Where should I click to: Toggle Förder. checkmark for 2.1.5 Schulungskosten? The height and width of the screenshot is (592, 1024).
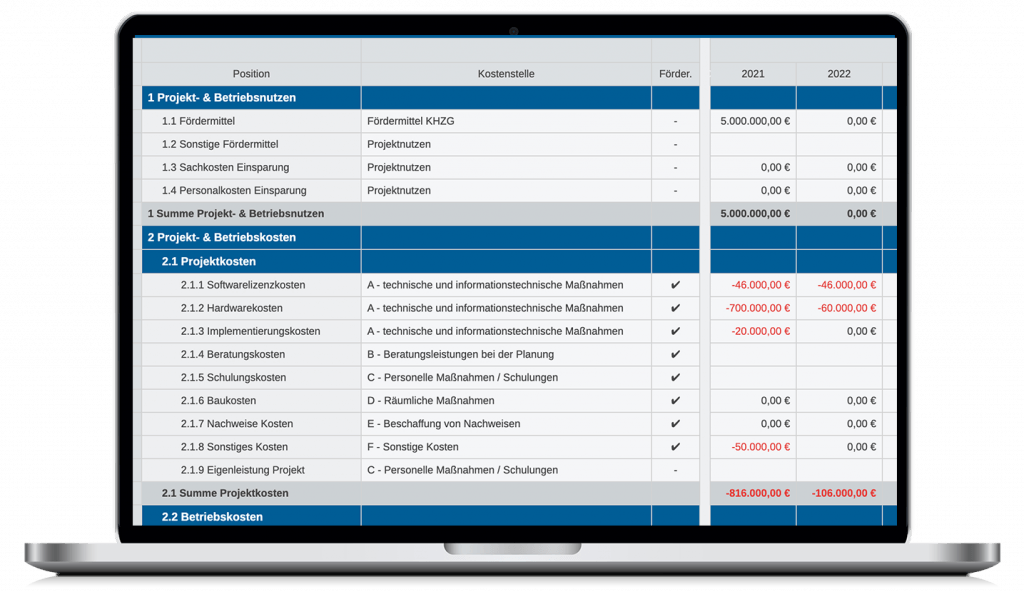point(675,378)
